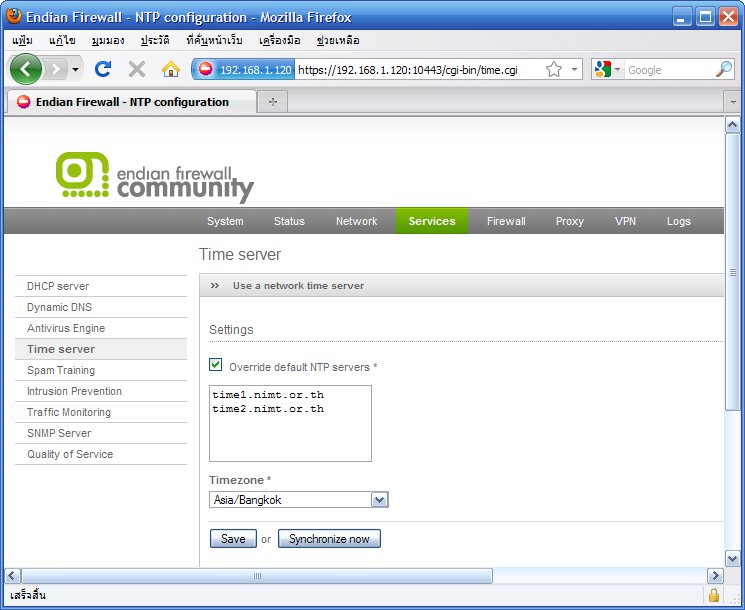The image size is (745, 610).
Task: Open the ประวัติ (History) menu
Action: pyautogui.click(x=155, y=40)
